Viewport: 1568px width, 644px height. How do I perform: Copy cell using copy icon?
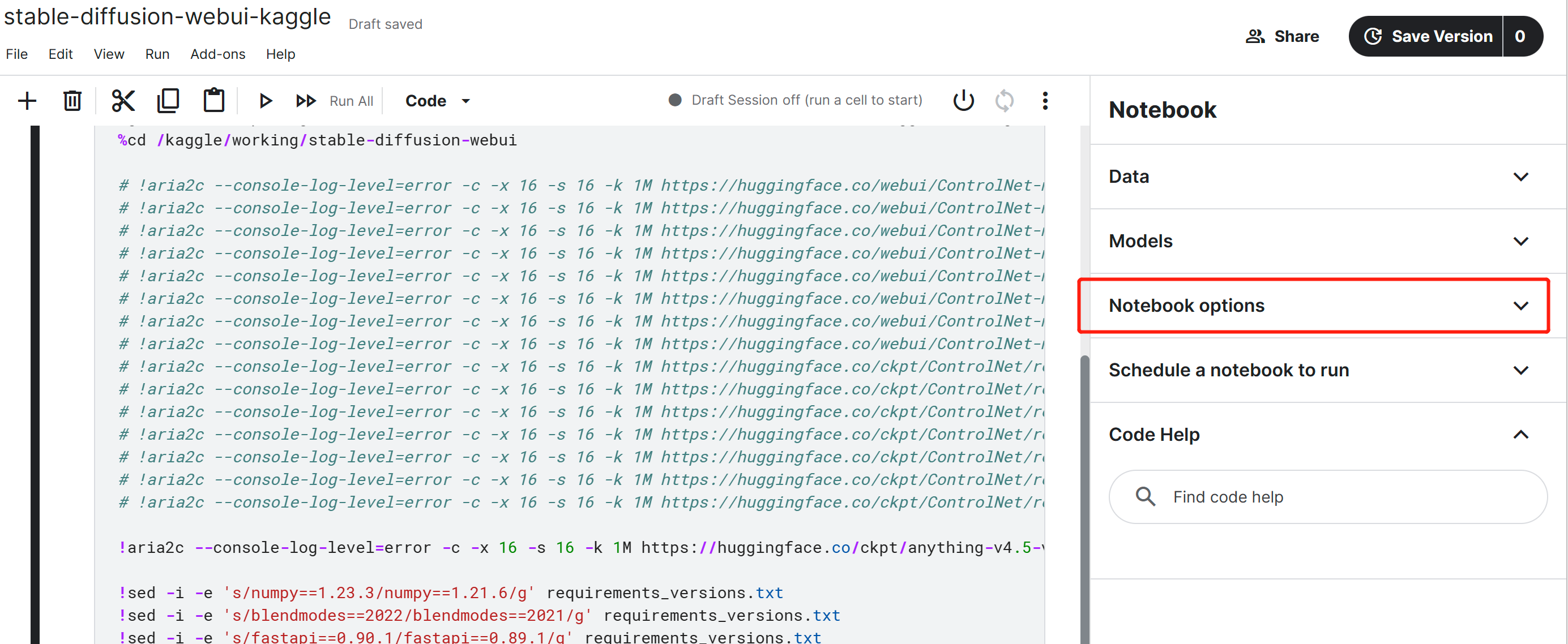(x=168, y=101)
